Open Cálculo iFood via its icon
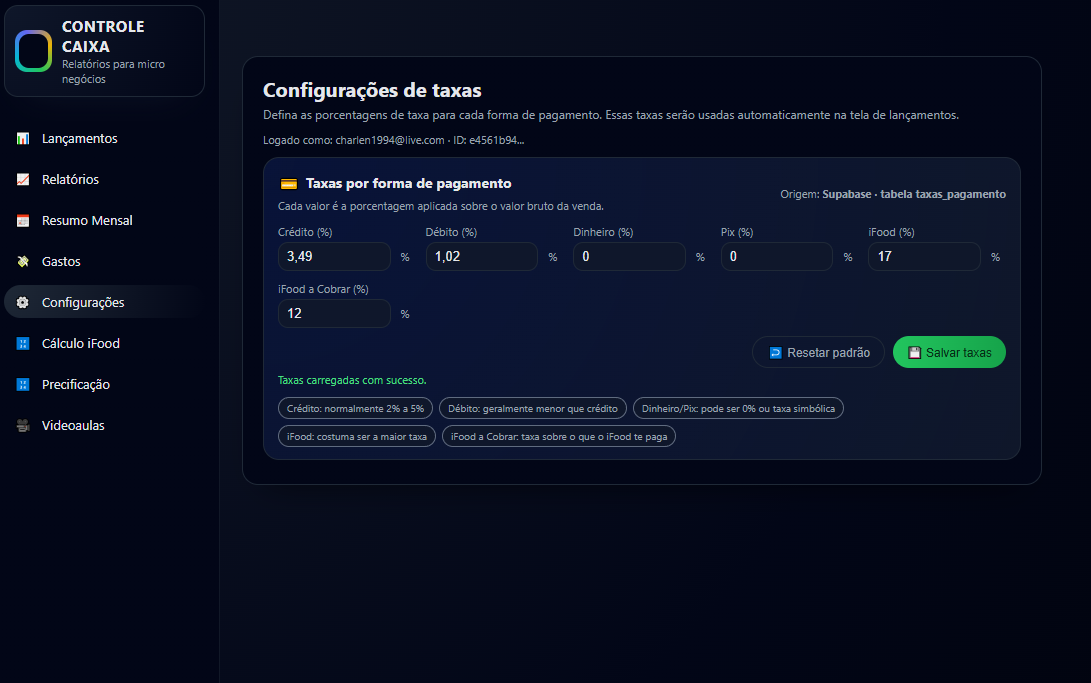The height and width of the screenshot is (683, 1091). [21, 343]
